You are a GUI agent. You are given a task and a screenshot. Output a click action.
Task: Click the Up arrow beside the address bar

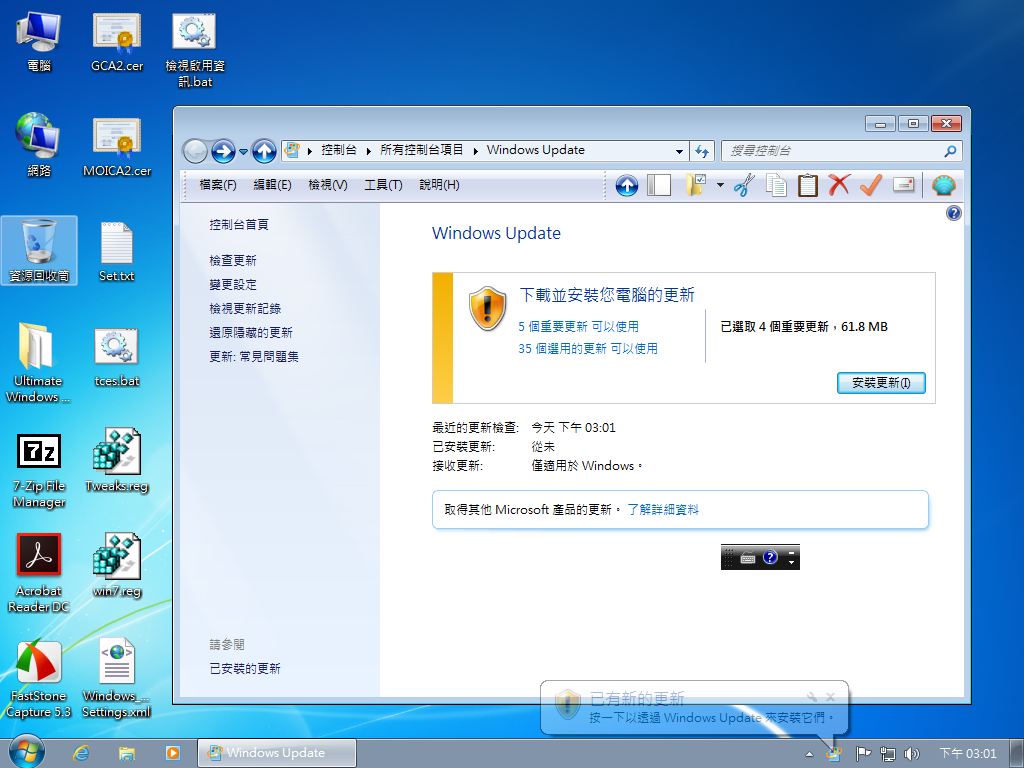coord(264,152)
